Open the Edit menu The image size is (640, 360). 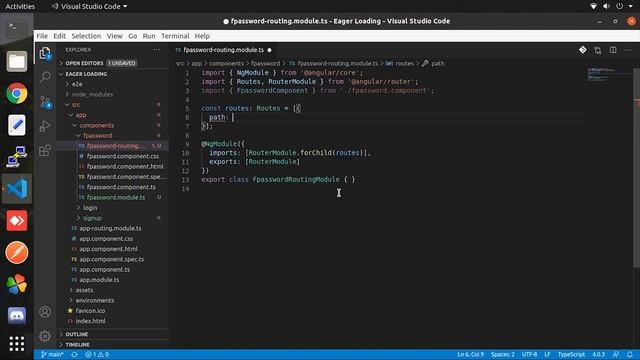[x=60, y=36]
